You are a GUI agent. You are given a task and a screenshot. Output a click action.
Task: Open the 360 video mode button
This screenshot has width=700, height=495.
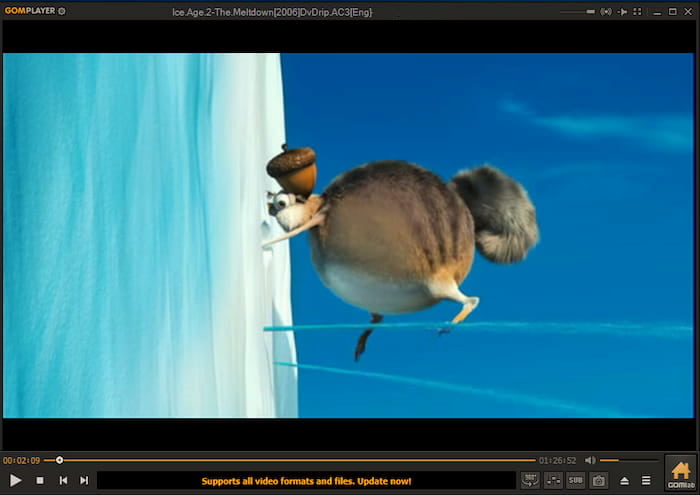(x=530, y=480)
